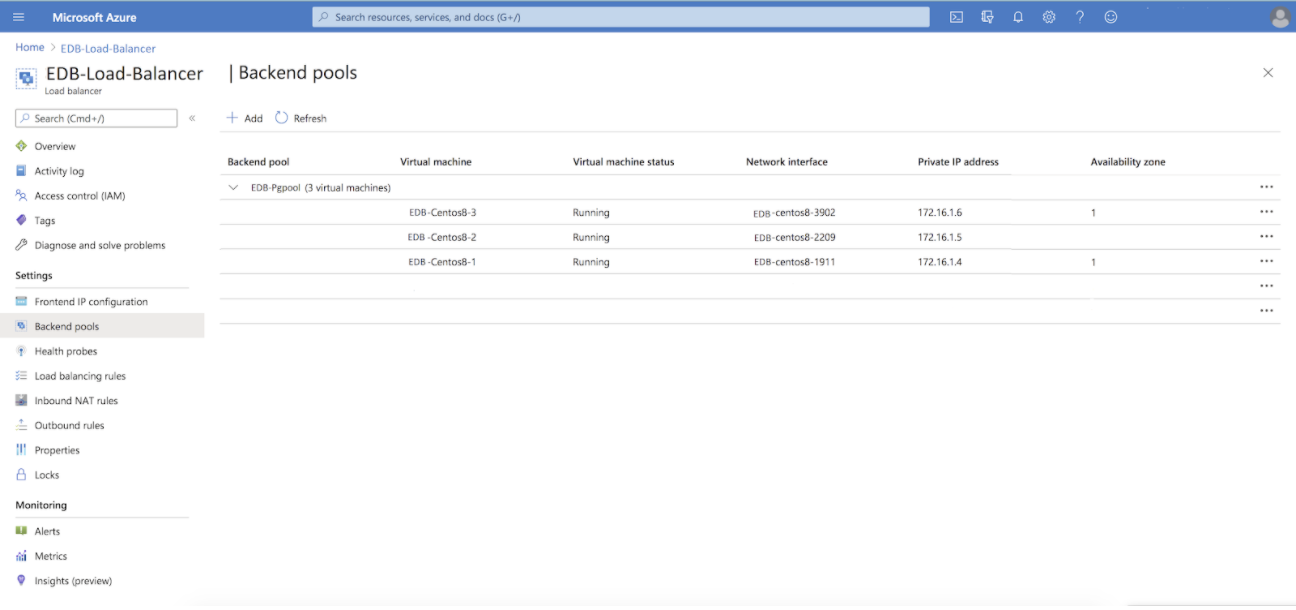Open network interface EDB-centos8-2209

(x=794, y=238)
